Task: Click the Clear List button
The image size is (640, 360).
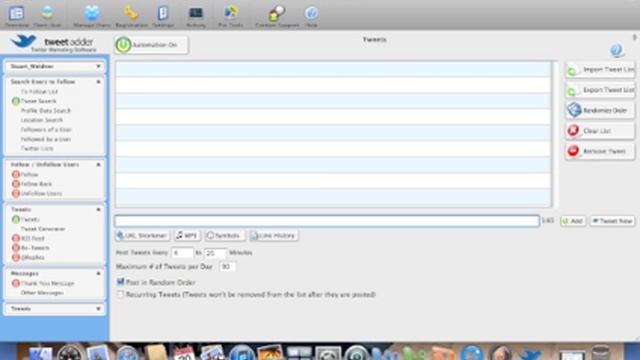Action: tap(600, 131)
